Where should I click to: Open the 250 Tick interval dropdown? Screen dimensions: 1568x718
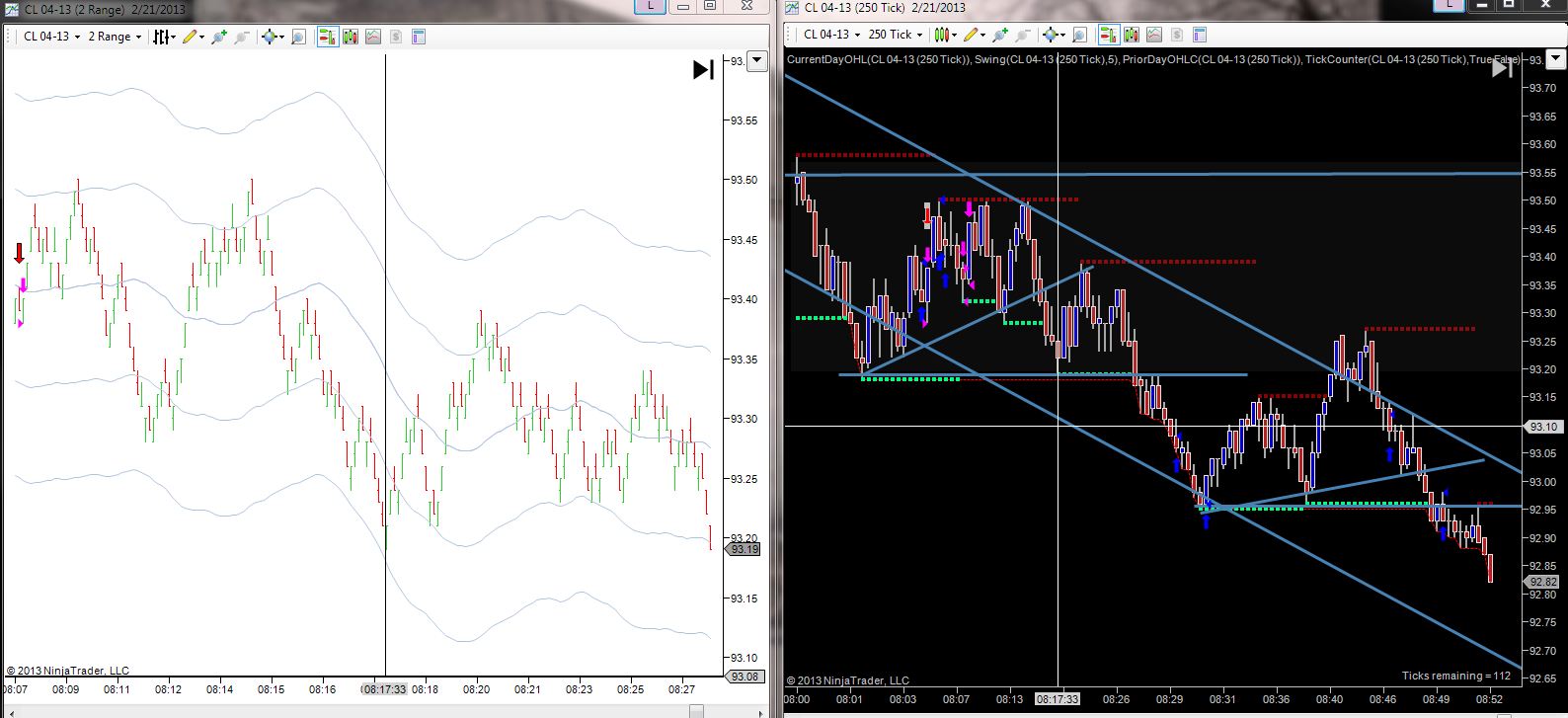pos(895,35)
